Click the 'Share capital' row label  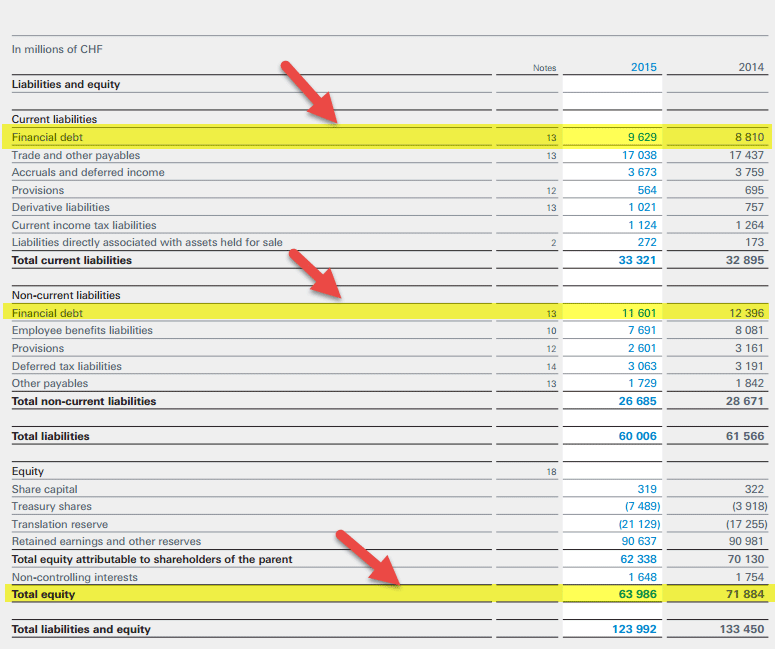[x=44, y=489]
